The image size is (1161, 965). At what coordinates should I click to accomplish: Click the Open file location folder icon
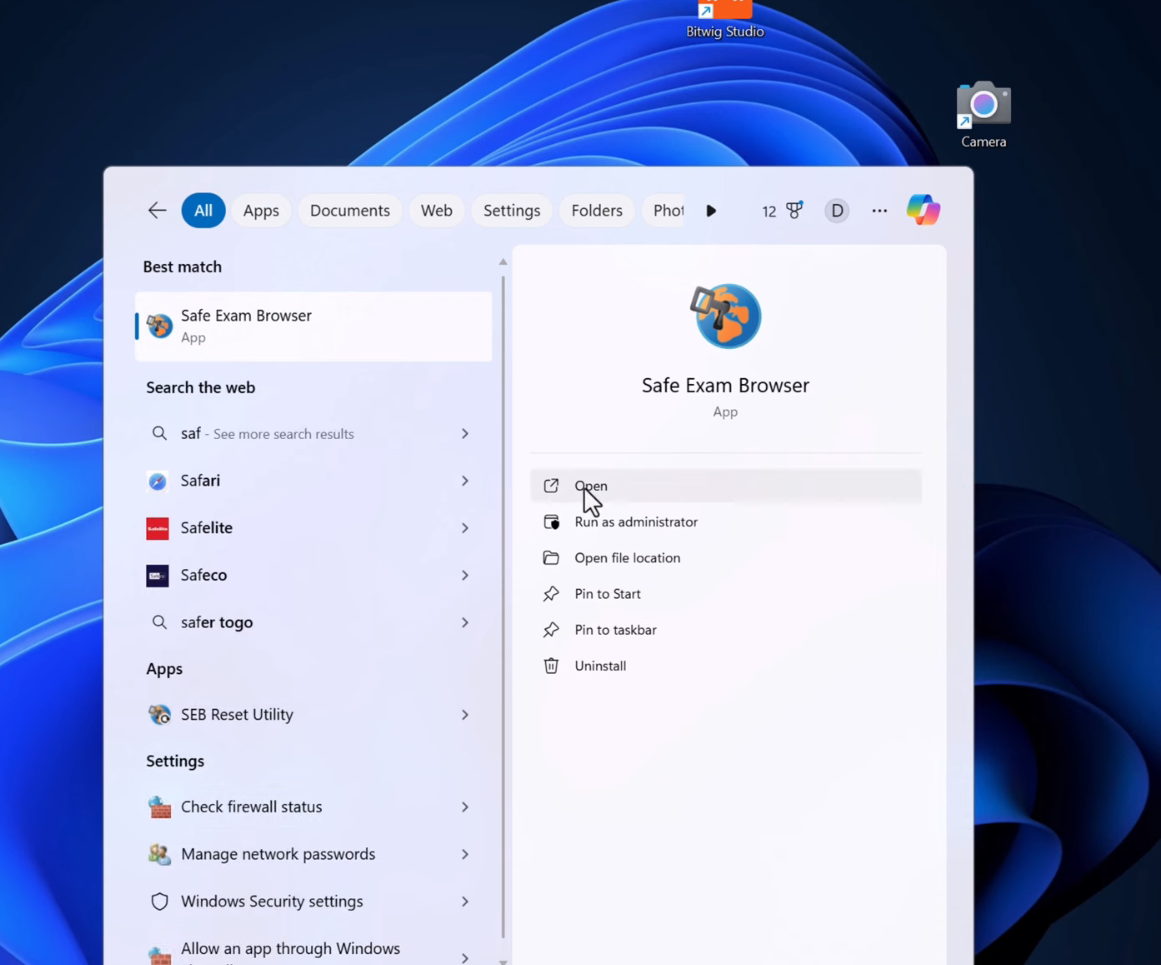click(551, 558)
